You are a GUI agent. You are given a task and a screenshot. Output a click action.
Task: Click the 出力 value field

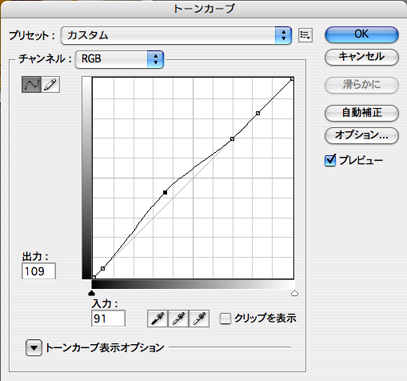pyautogui.click(x=39, y=271)
